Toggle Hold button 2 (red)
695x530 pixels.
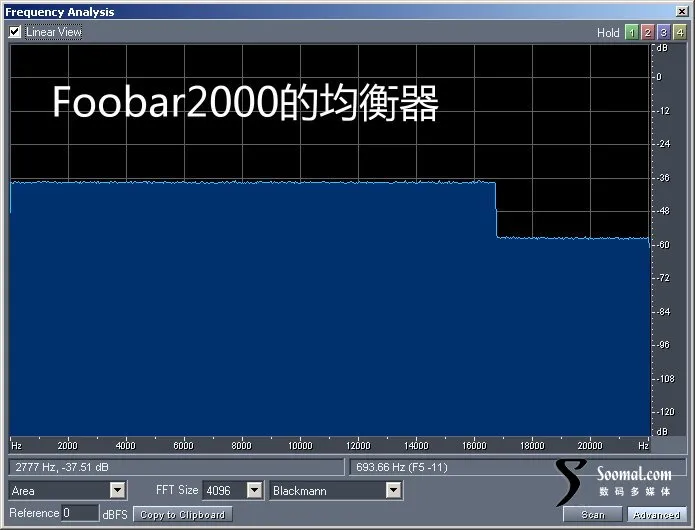click(648, 32)
